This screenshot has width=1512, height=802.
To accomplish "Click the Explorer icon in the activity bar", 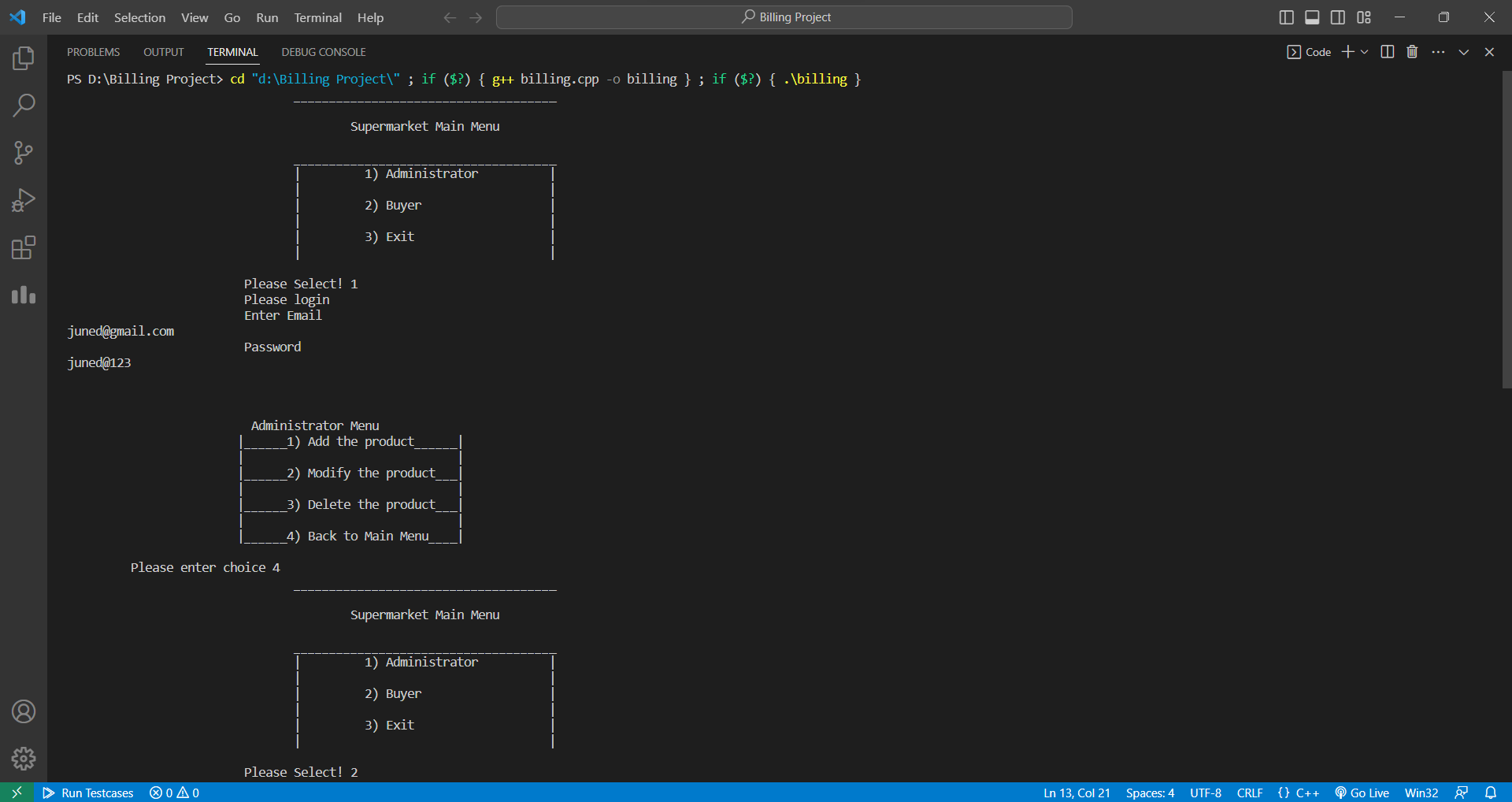I will (24, 57).
